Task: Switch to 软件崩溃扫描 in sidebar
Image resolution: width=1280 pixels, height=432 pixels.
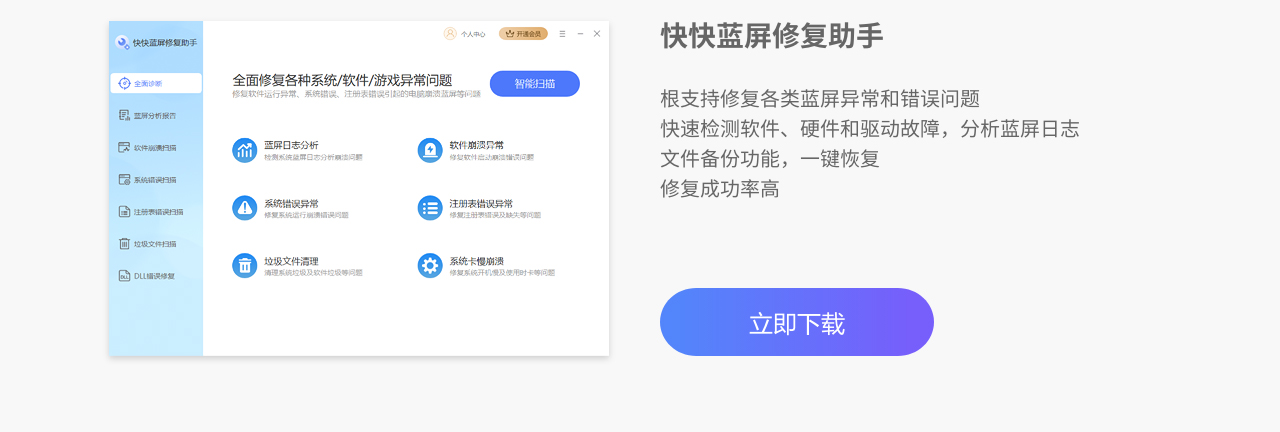Action: click(147, 147)
